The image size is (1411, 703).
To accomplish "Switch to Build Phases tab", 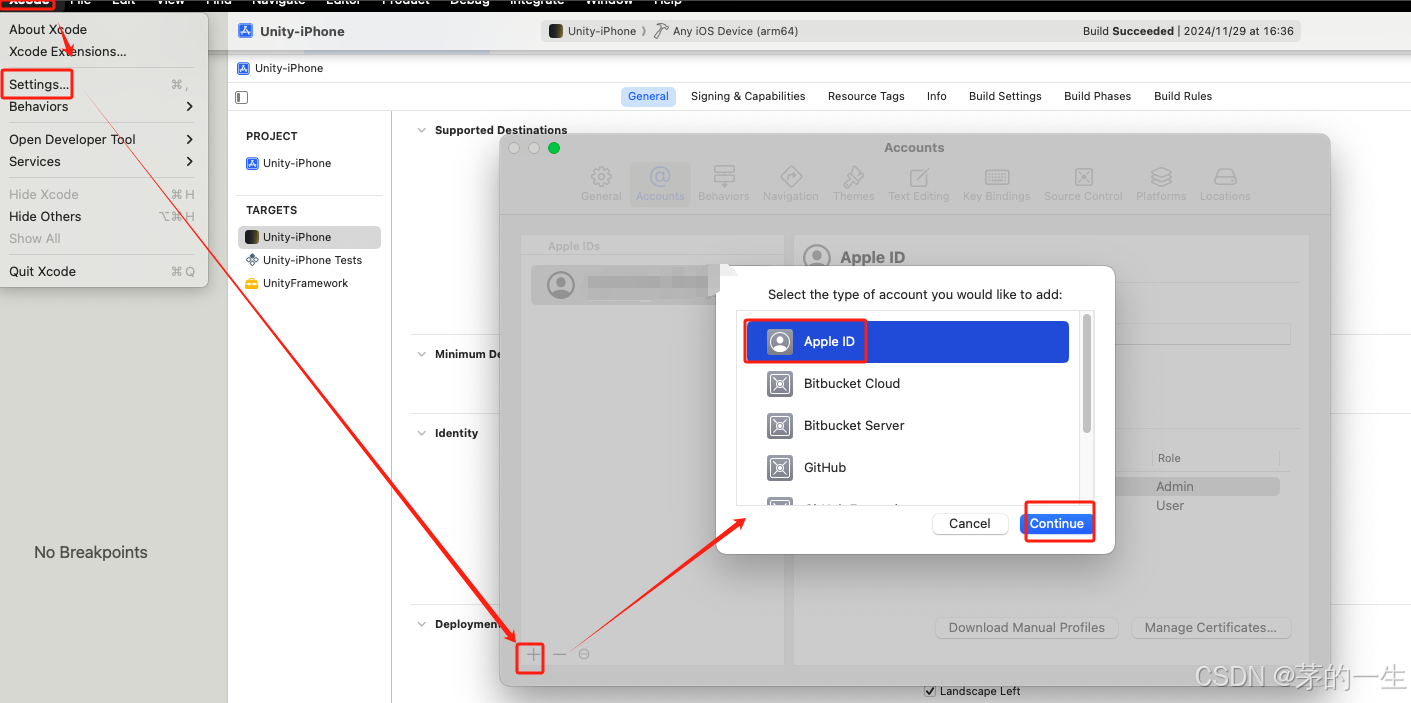I will [x=1097, y=96].
